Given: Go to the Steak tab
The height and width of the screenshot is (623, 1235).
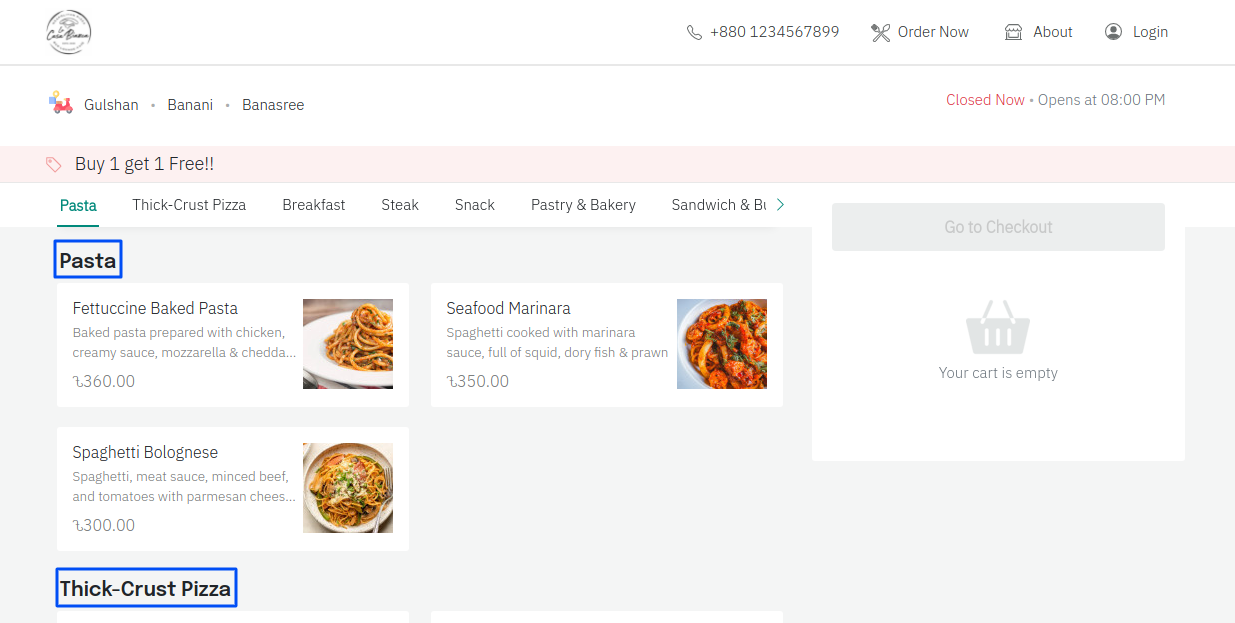Looking at the screenshot, I should point(399,204).
